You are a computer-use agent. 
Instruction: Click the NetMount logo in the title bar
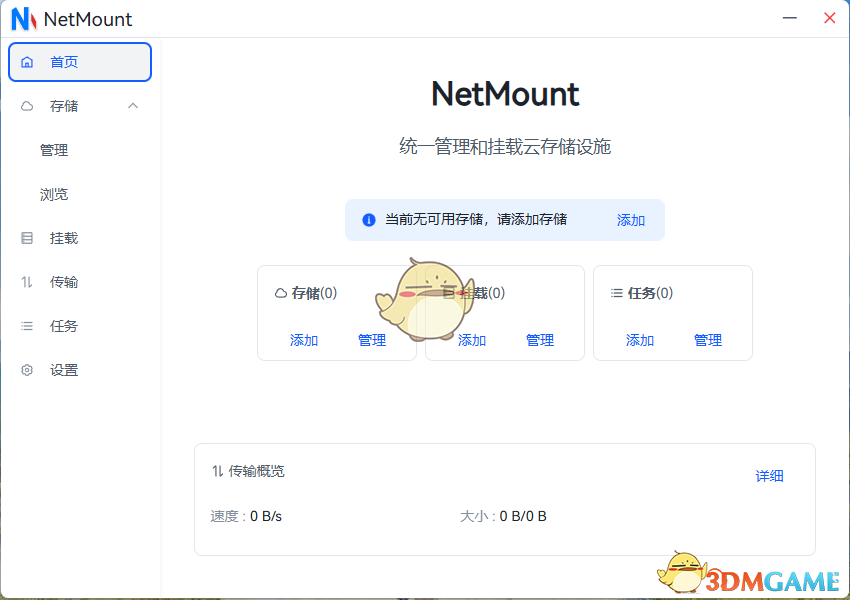(22, 18)
